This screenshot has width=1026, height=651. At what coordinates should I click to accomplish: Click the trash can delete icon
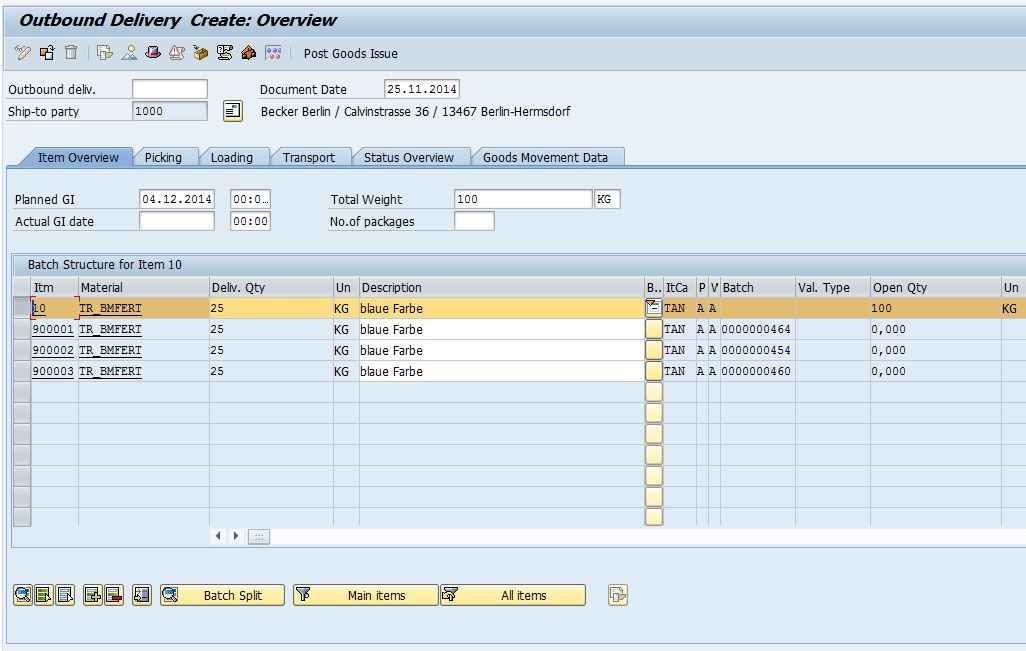71,53
